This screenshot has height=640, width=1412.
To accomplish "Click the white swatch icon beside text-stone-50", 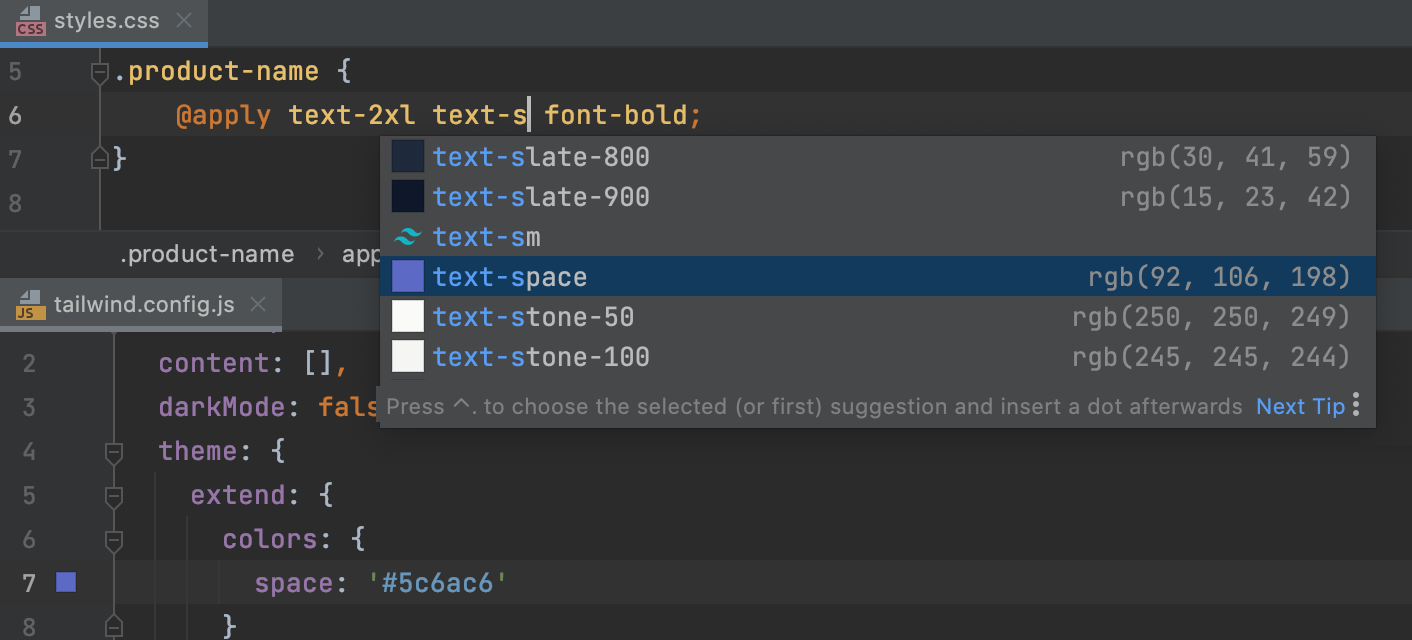I will coord(408,316).
